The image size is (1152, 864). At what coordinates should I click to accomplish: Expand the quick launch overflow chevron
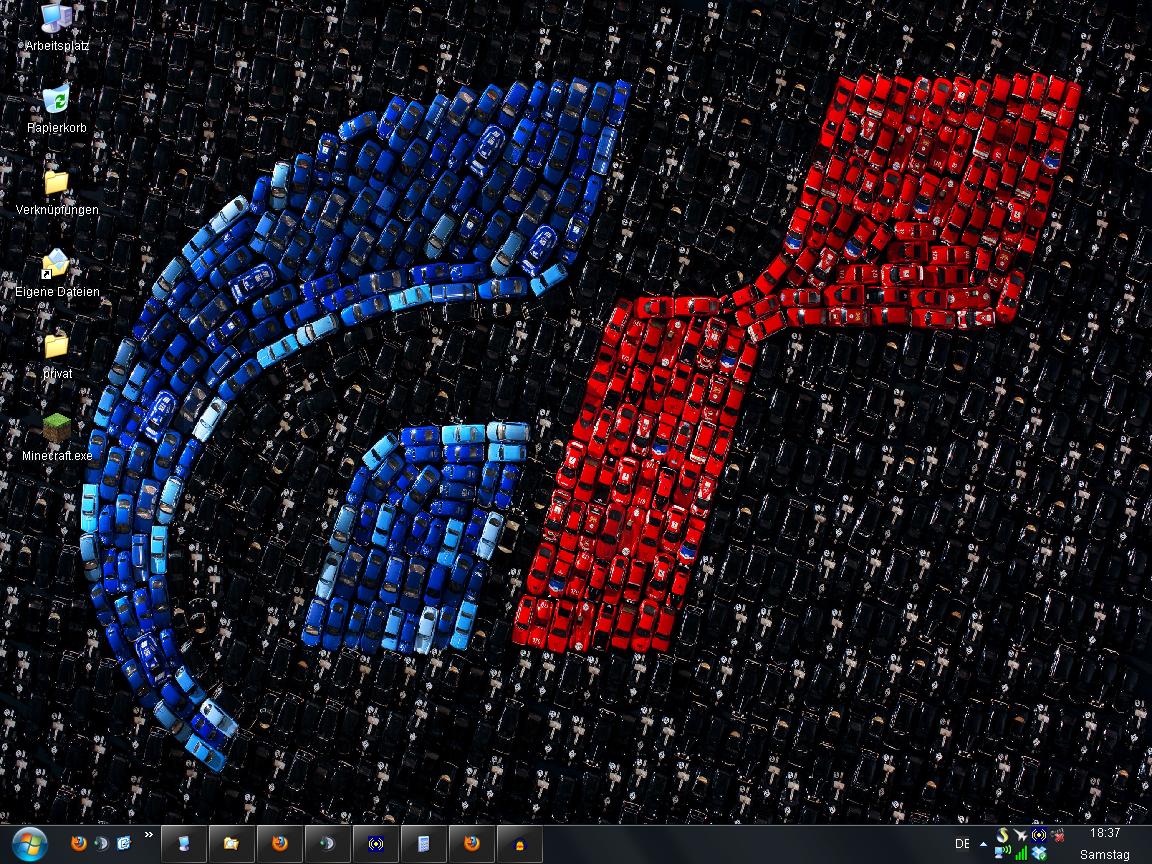[x=149, y=834]
